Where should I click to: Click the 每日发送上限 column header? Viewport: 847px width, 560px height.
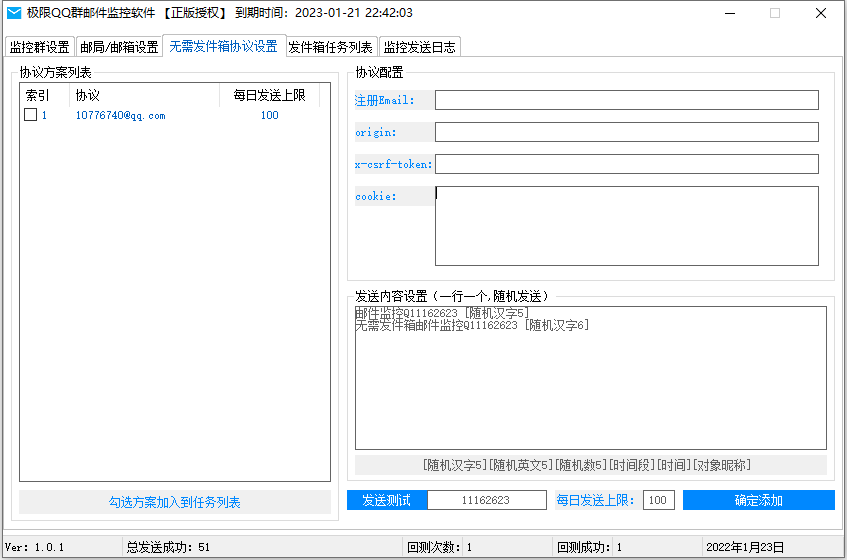pyautogui.click(x=270, y=96)
